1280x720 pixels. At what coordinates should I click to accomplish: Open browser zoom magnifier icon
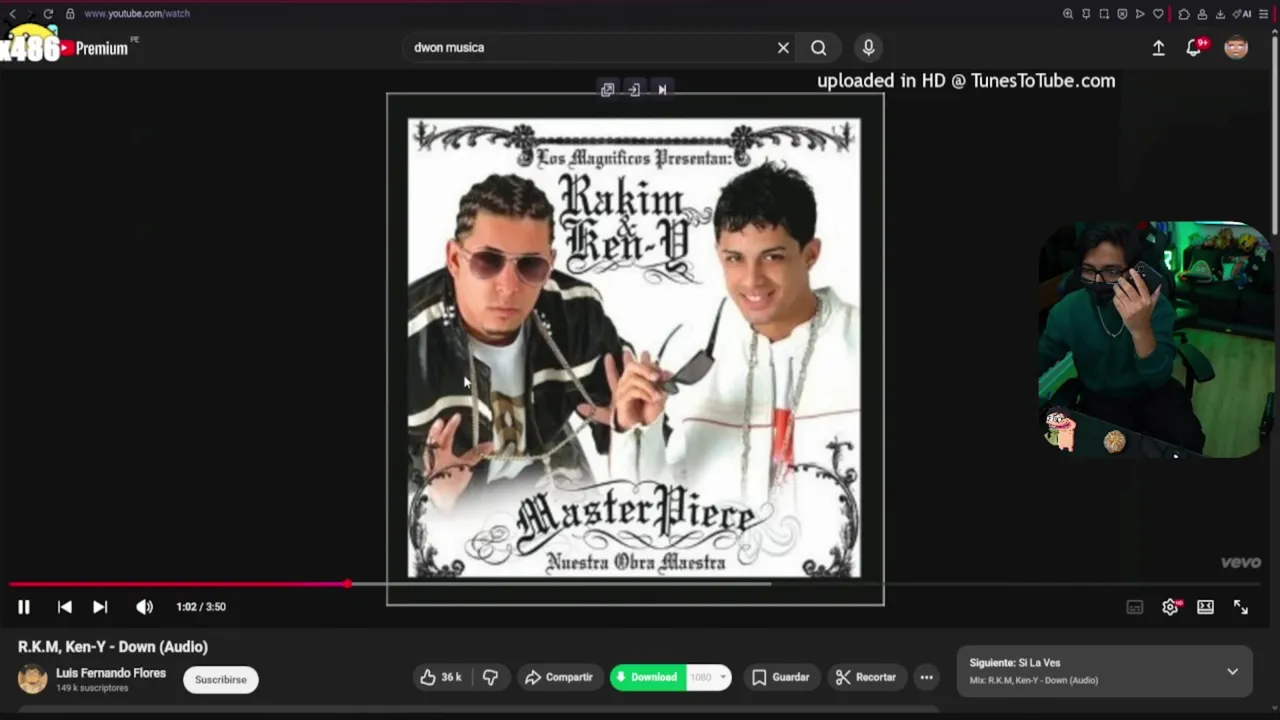[1068, 14]
